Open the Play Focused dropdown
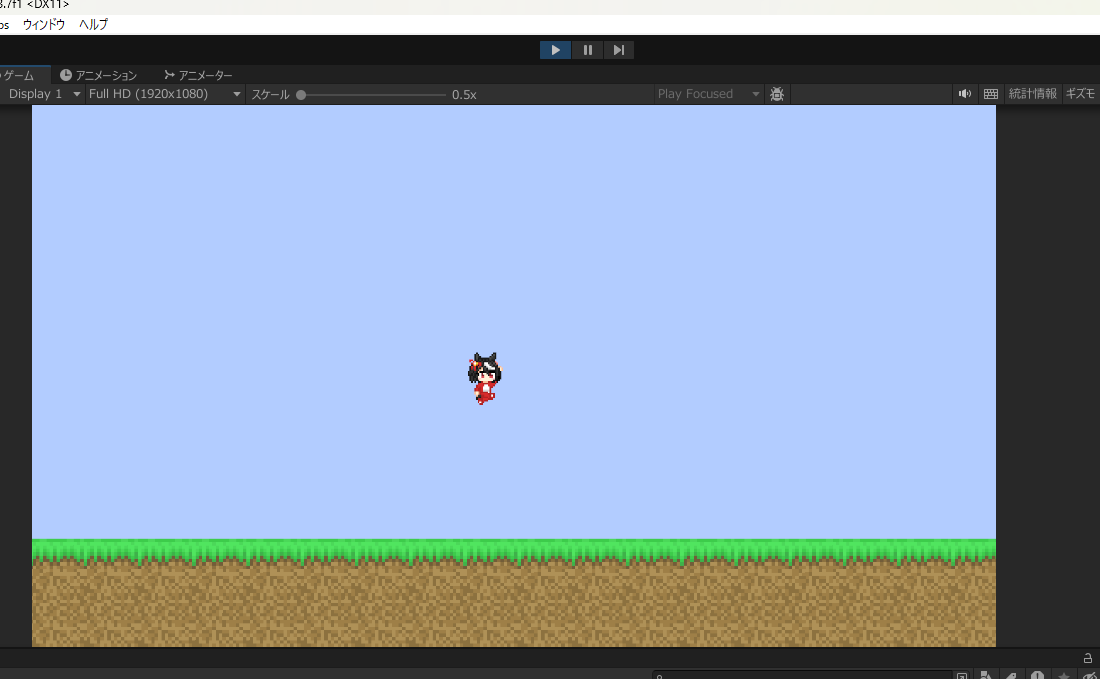1100x679 pixels. tap(709, 94)
